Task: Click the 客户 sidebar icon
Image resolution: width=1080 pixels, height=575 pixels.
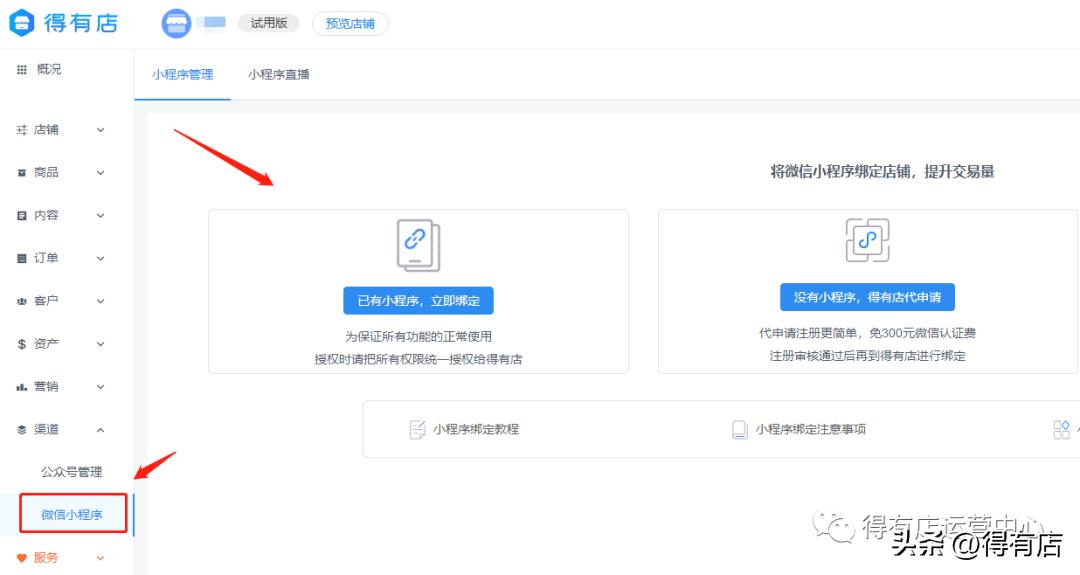Action: [x=21, y=301]
